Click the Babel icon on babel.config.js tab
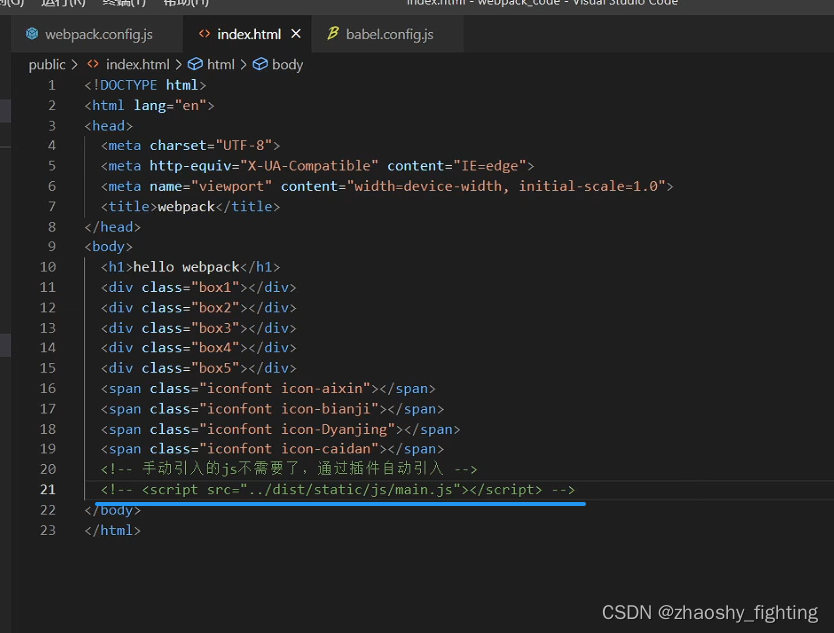This screenshot has height=633, width=834. 332,34
